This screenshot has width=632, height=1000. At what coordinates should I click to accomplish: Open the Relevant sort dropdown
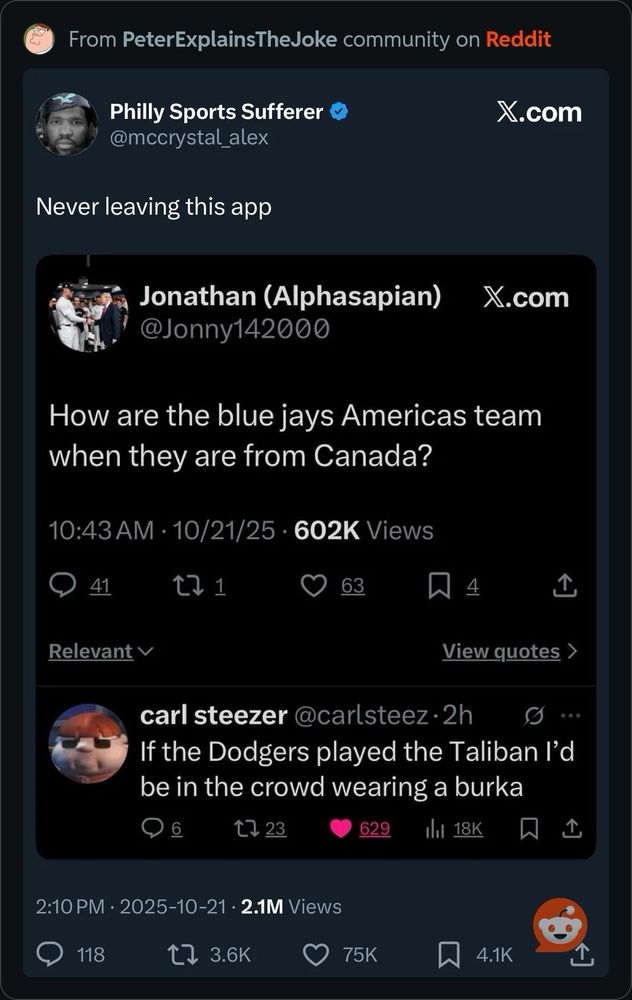pyautogui.click(x=101, y=651)
